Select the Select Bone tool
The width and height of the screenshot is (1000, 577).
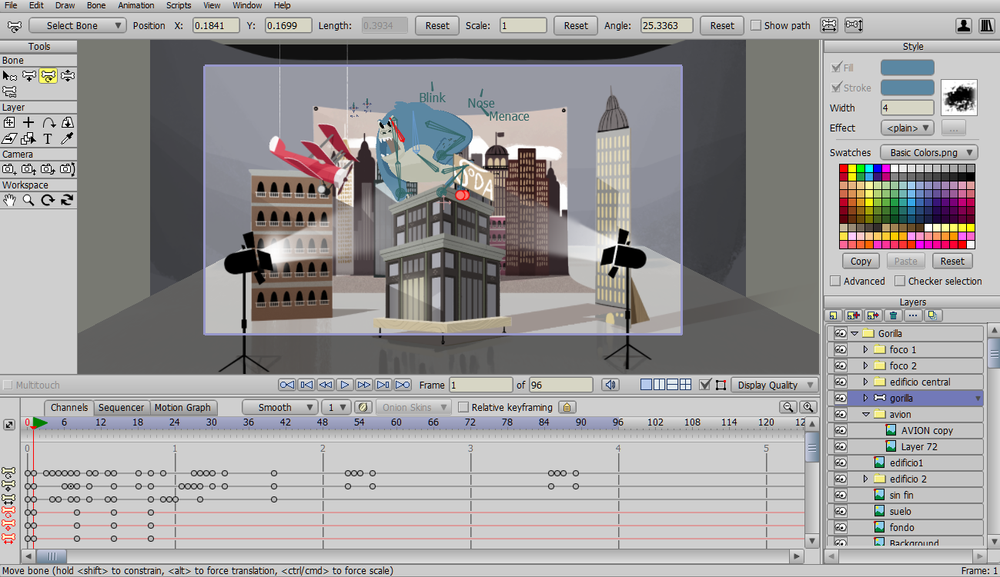[10, 76]
